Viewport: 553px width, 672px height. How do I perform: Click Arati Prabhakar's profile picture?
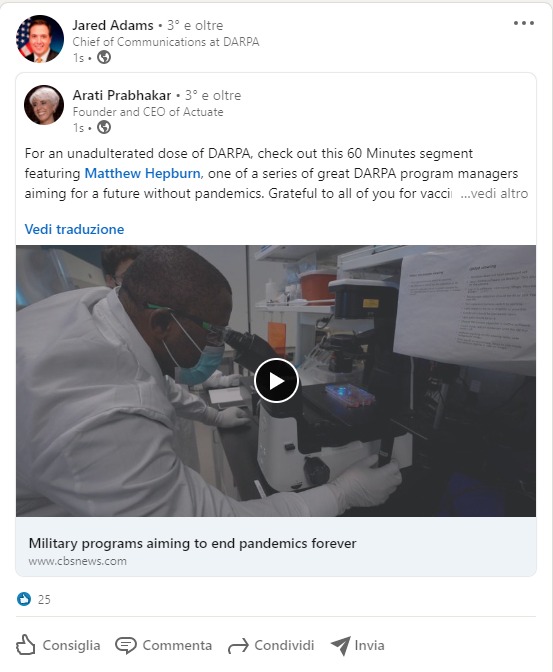(x=44, y=105)
